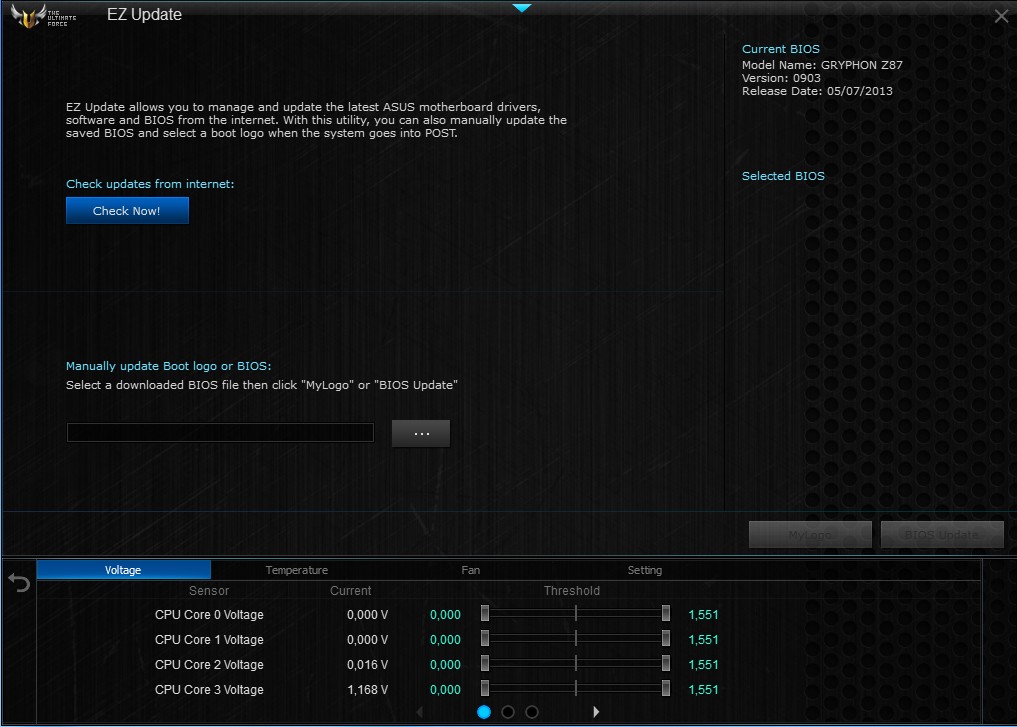Select the second sensor page dot
Screen dimensions: 1017x727
tap(508, 712)
